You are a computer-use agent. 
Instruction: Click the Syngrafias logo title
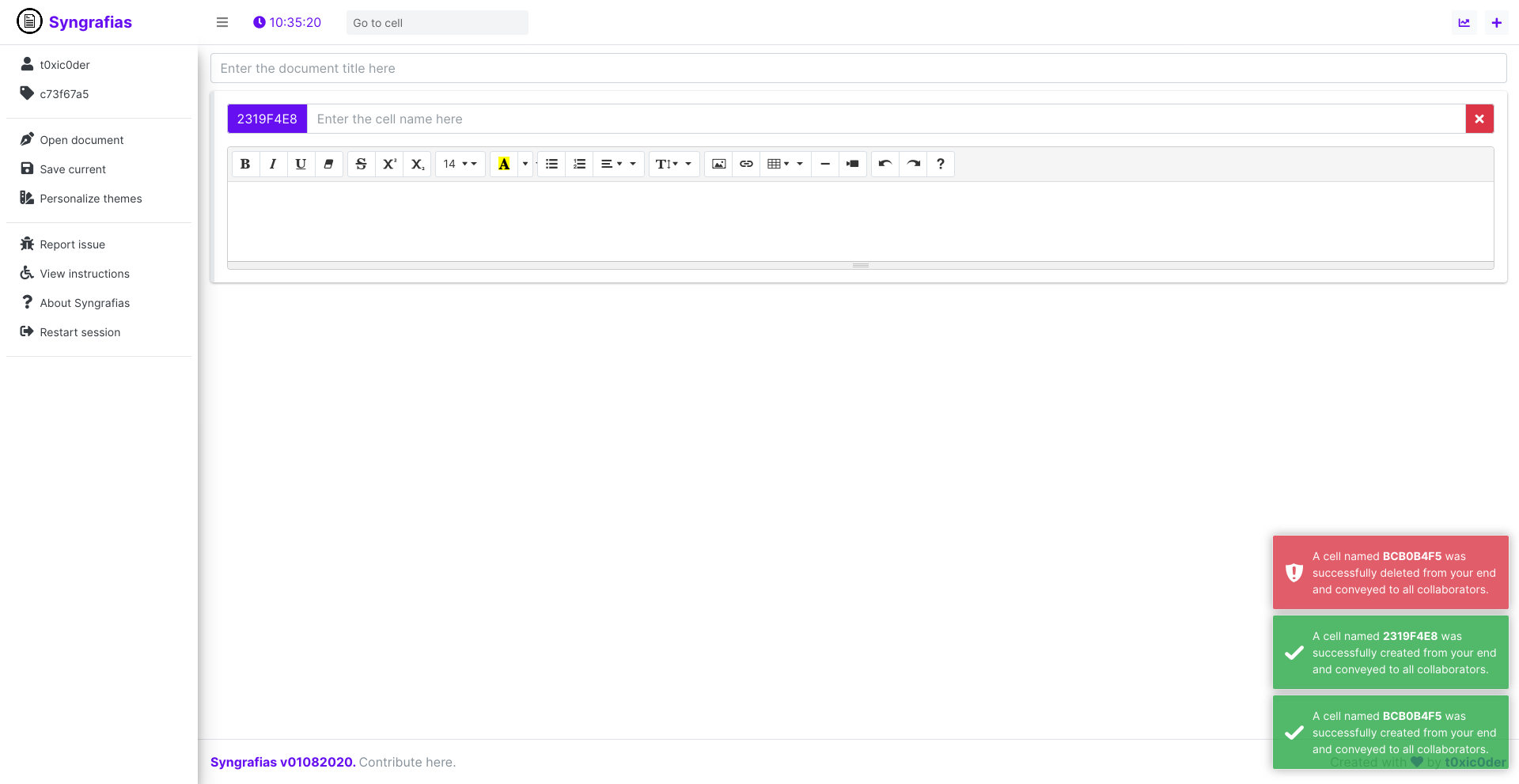(74, 21)
